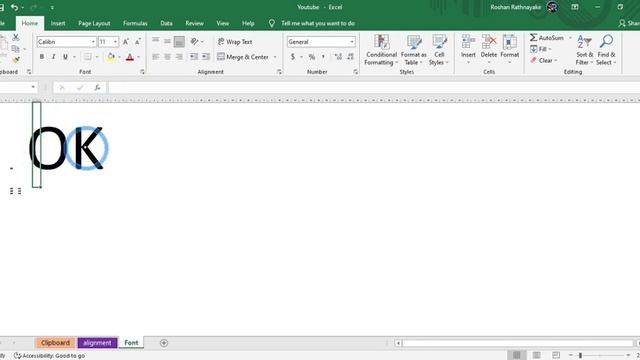Click the Insert Function fx icon
The image size is (640, 360).
[x=97, y=87]
